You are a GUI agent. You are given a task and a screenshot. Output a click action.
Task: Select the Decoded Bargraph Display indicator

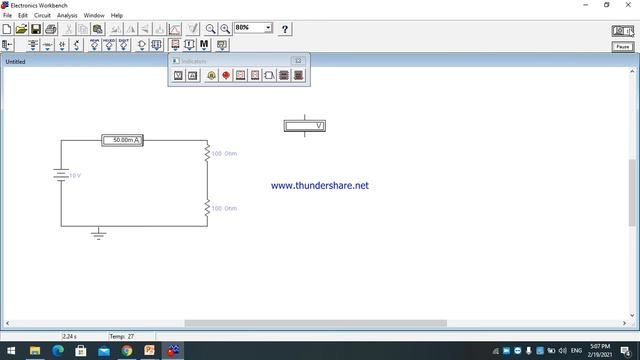(299, 76)
